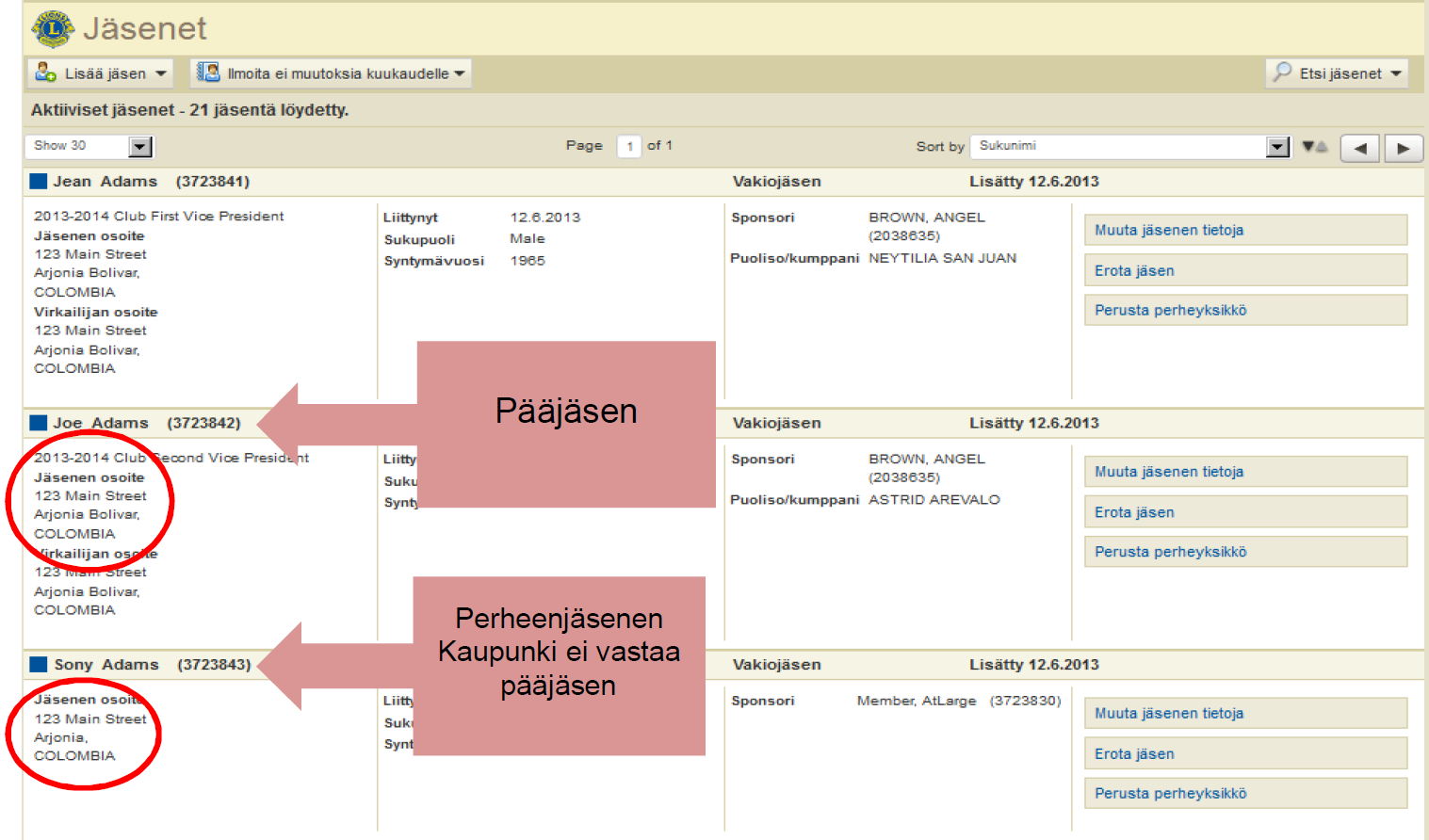Click Joe Adams sponsor BROWN, ANGEL
1429x840 pixels.
point(927,460)
